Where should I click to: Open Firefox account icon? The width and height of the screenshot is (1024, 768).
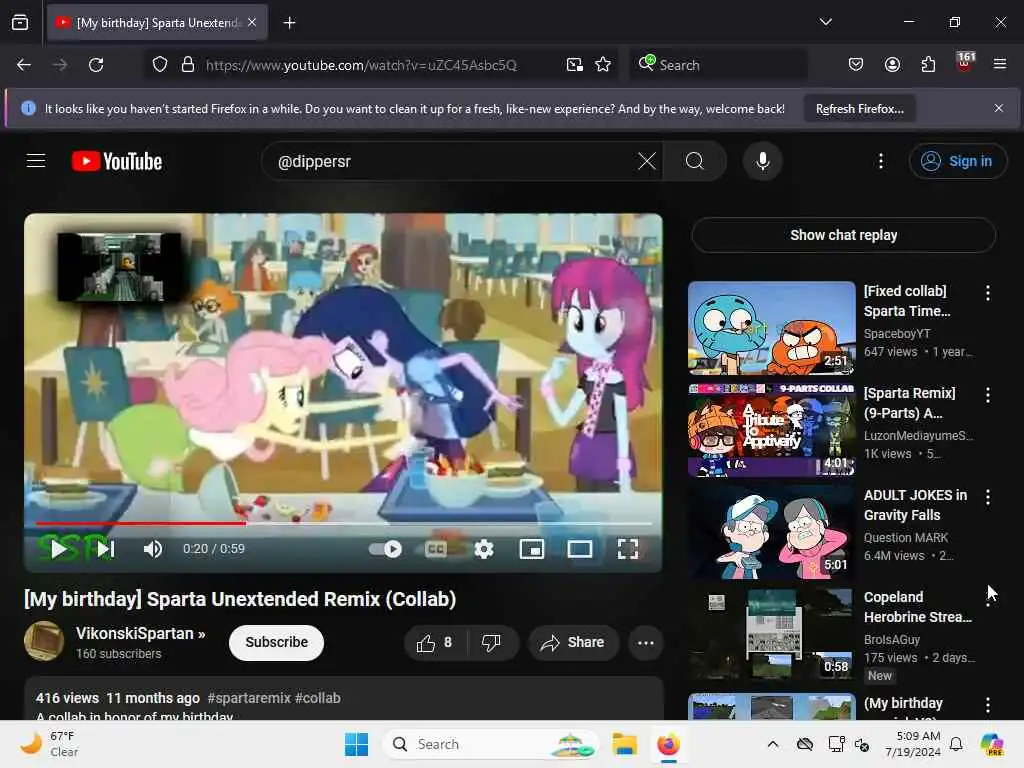pyautogui.click(x=892, y=64)
